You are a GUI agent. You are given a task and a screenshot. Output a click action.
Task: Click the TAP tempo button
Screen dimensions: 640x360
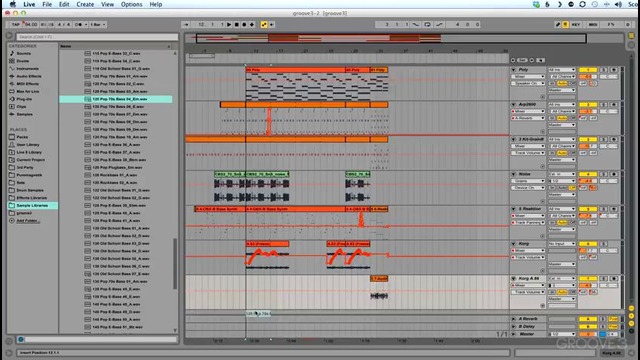click(16, 24)
